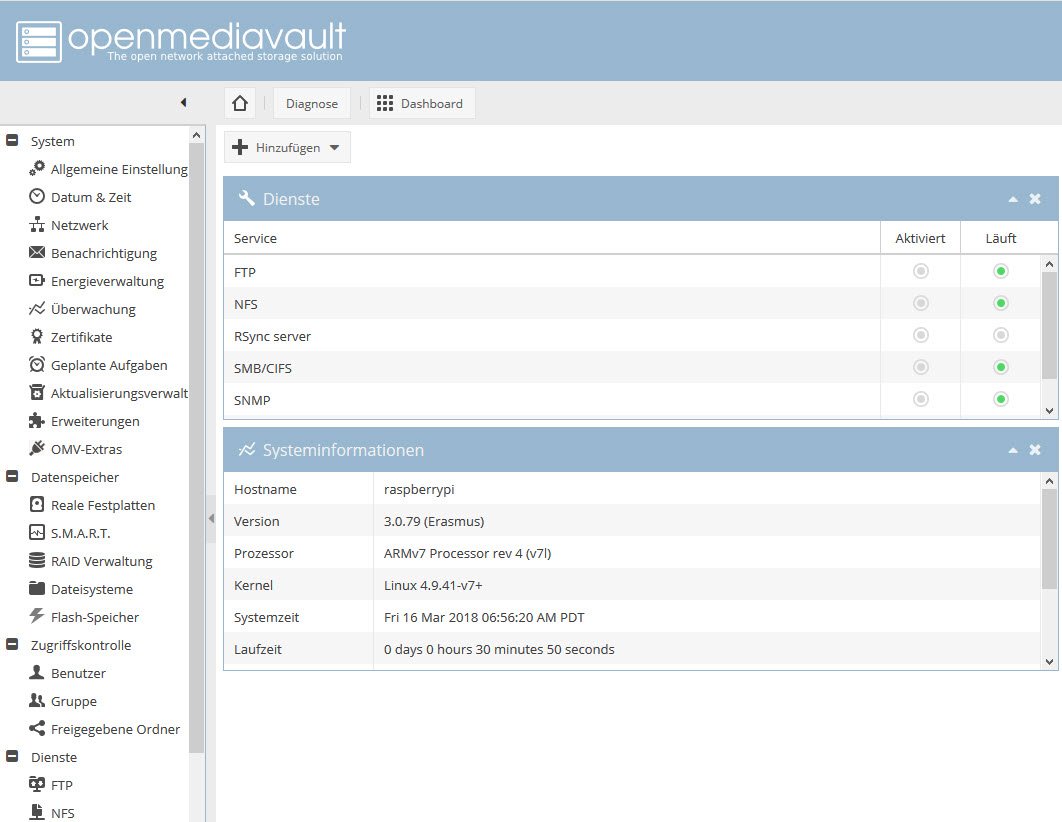Click Systeminformationen scroll down arrow
Image resolution: width=1062 pixels, height=822 pixels.
pos(1049,662)
